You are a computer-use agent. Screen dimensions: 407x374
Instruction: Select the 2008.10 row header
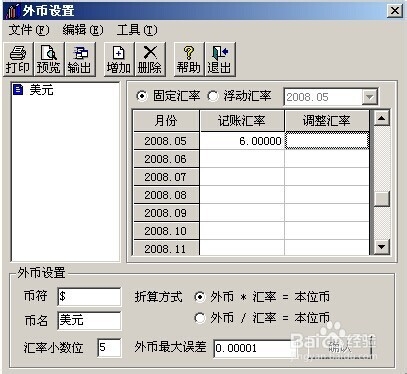166,231
